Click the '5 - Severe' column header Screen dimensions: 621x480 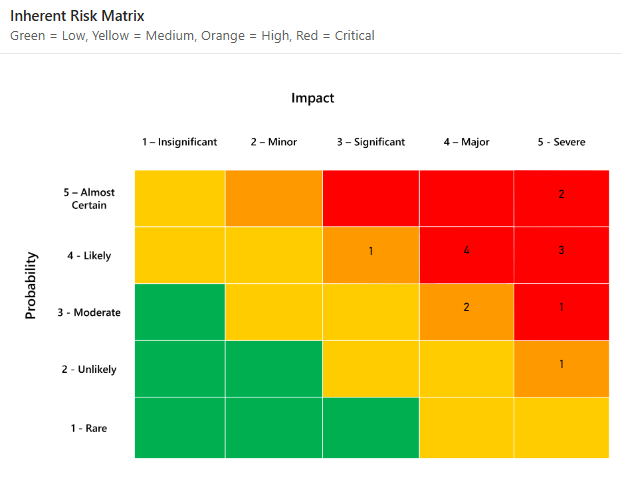click(561, 142)
